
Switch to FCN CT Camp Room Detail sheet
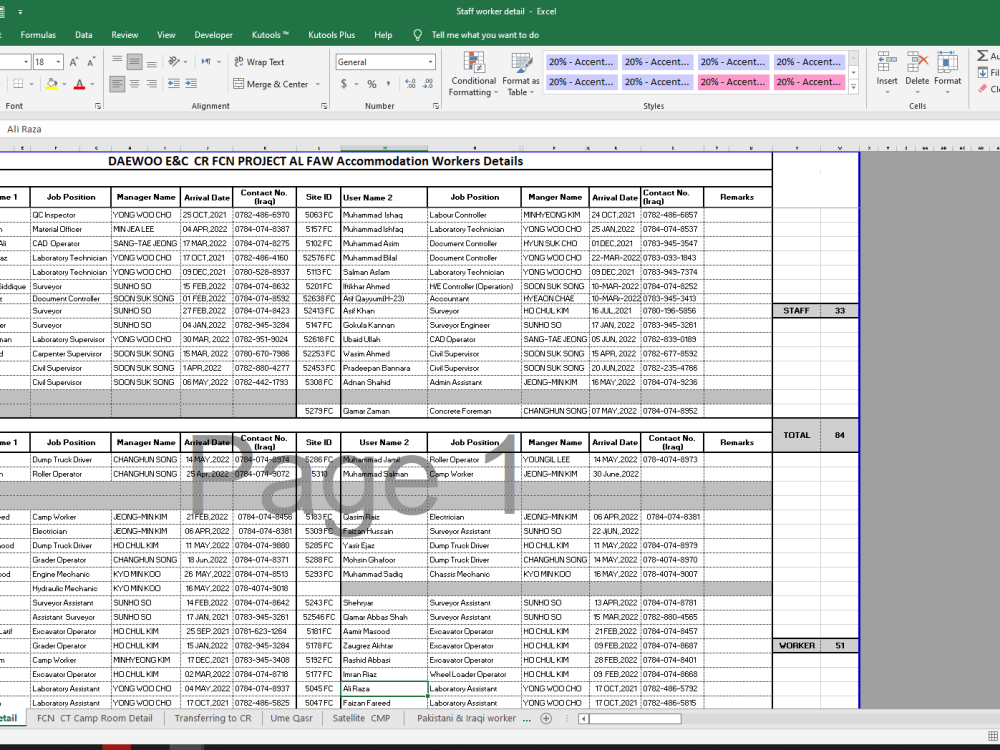point(94,718)
